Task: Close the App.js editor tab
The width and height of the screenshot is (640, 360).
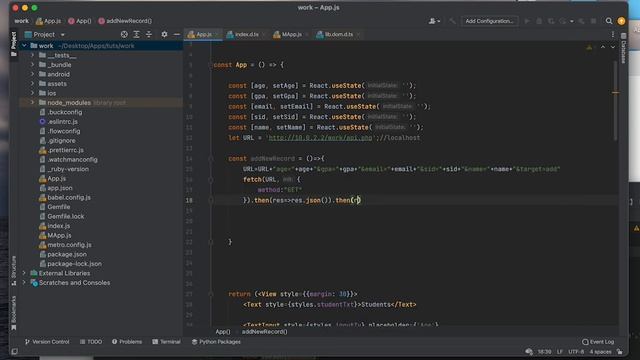Action: [x=217, y=35]
